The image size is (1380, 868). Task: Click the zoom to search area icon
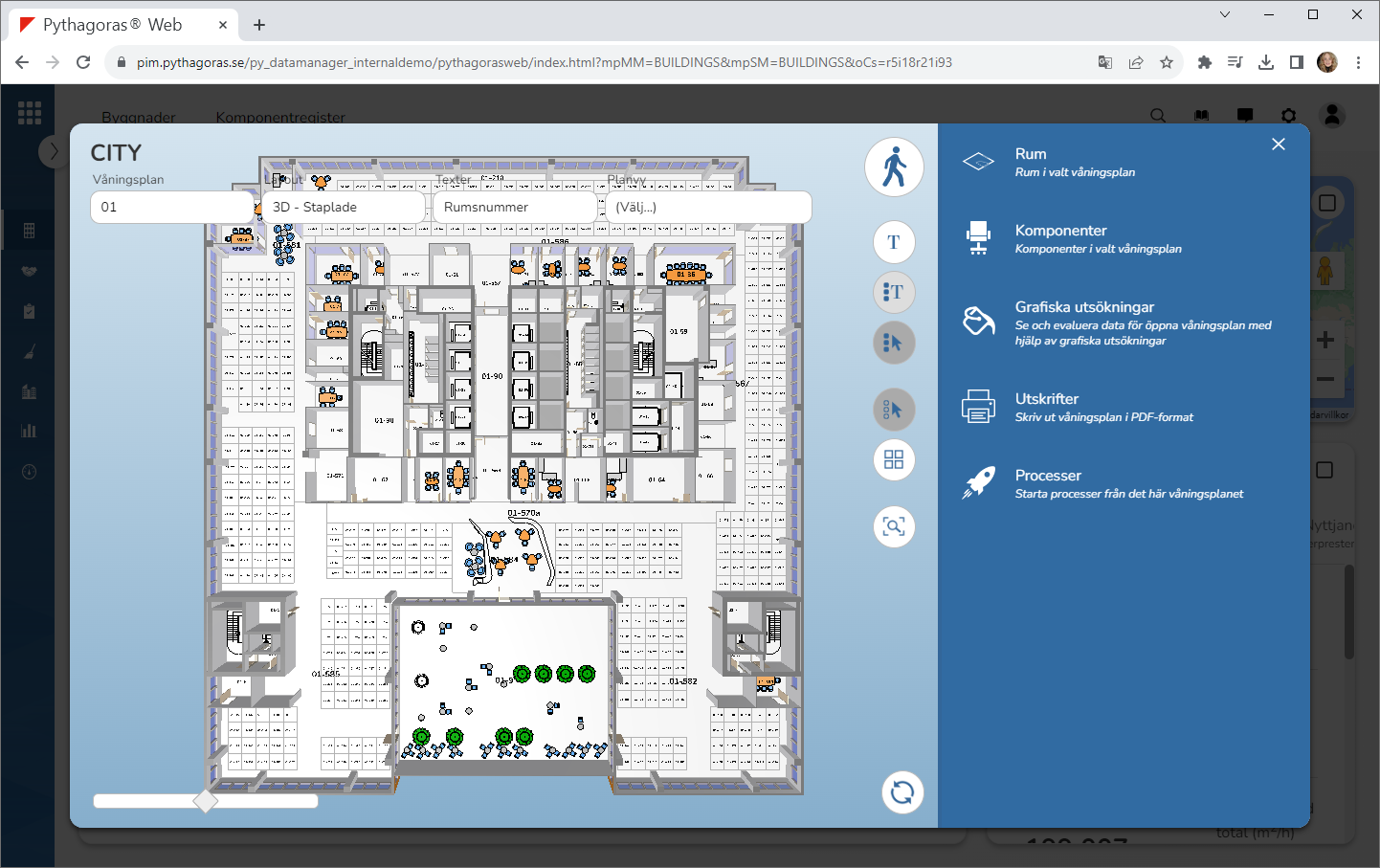point(894,526)
